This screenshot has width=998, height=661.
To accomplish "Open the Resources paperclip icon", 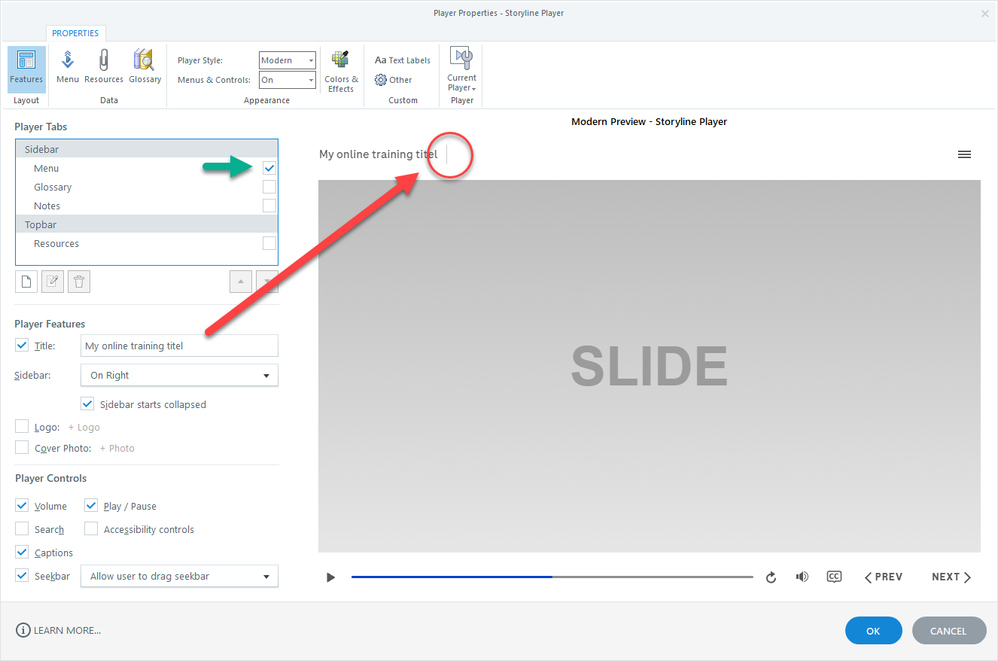I will (x=104, y=67).
